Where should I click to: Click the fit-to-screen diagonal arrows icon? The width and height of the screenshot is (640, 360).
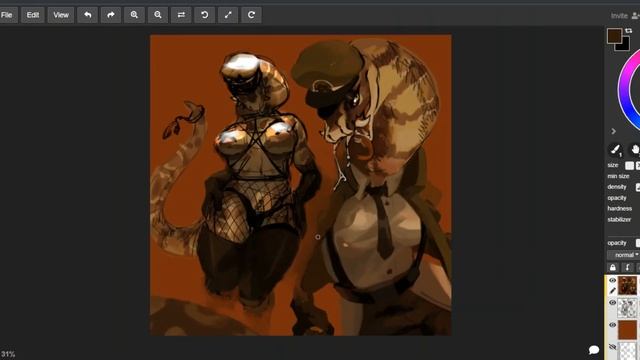[228, 15]
